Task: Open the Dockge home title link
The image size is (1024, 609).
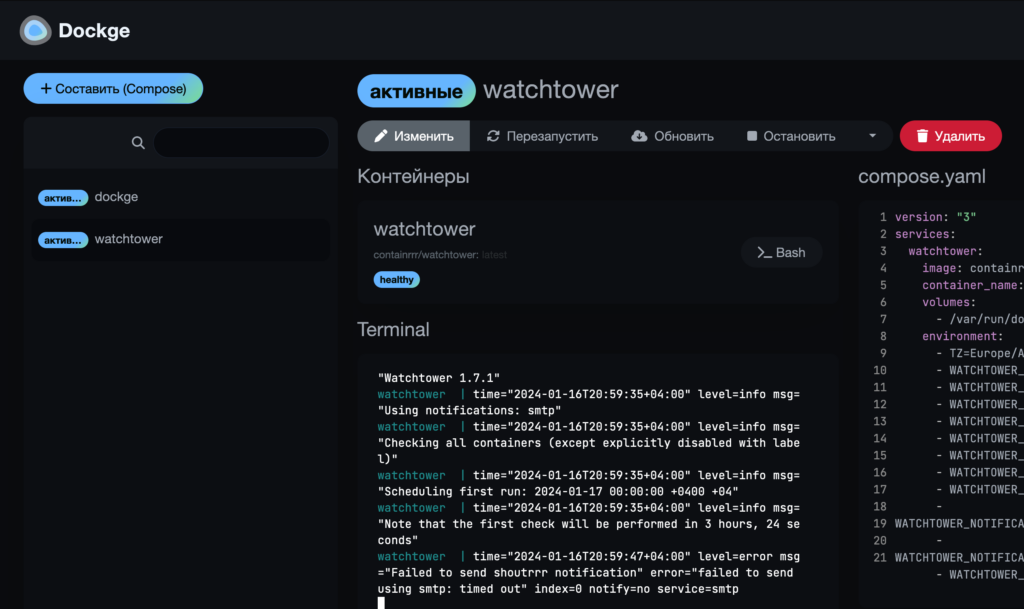Action: tap(94, 31)
